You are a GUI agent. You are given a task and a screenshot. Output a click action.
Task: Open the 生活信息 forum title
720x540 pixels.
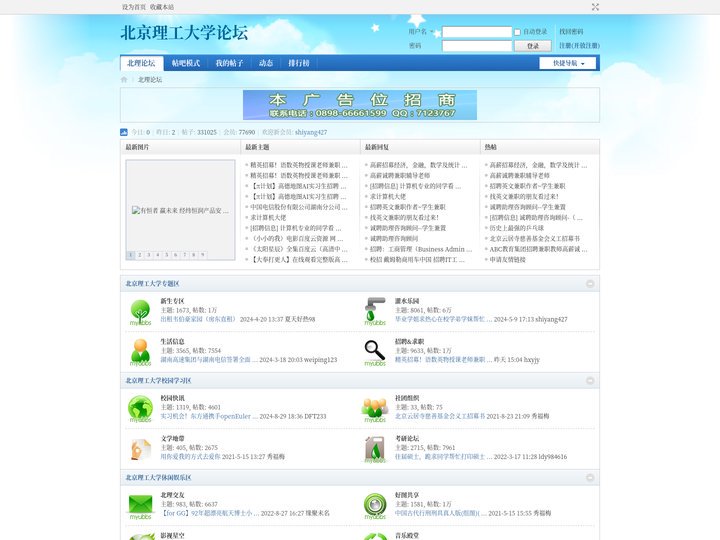click(x=172, y=342)
